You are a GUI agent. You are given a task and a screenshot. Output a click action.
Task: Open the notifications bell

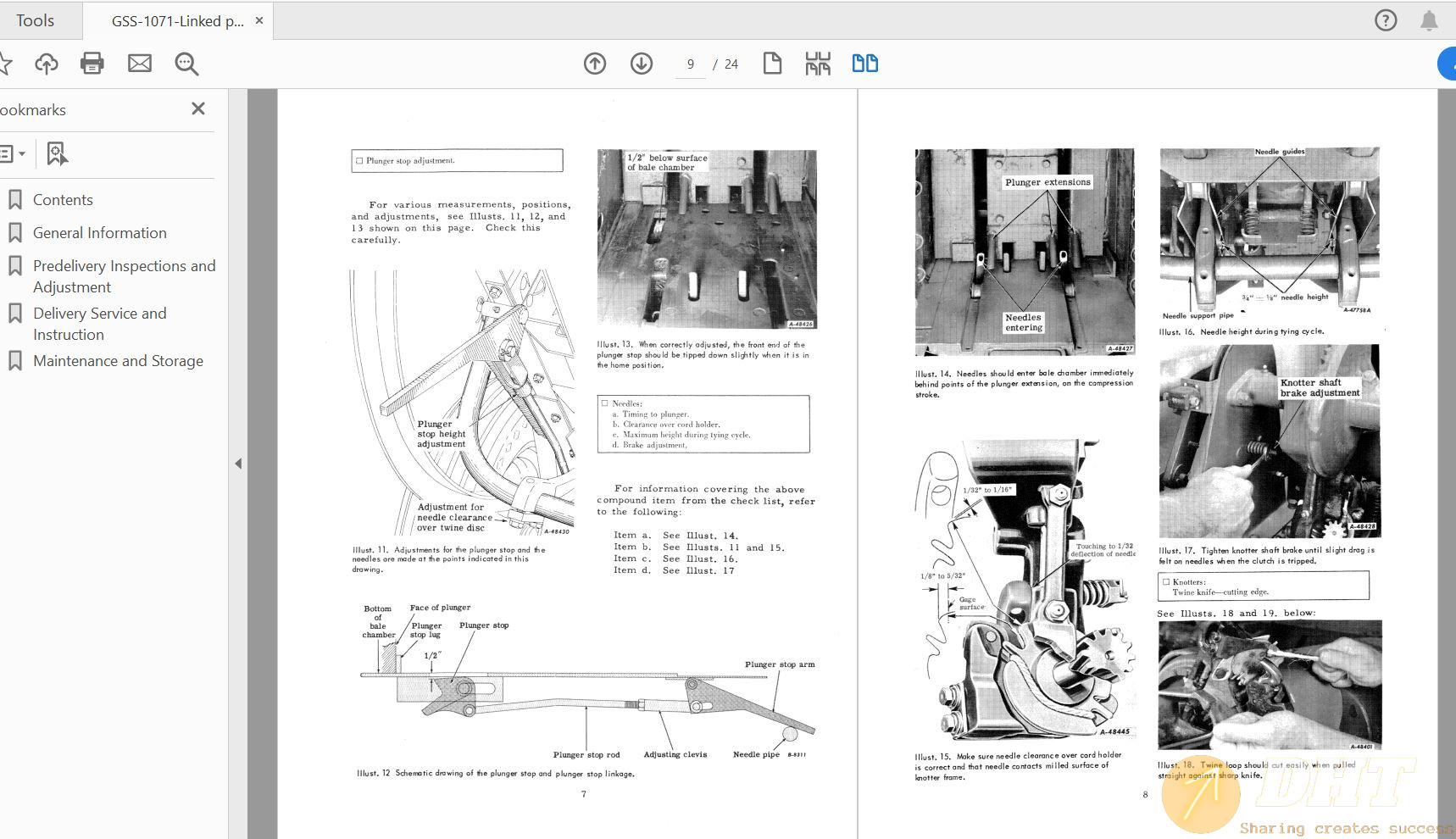coord(1429,20)
